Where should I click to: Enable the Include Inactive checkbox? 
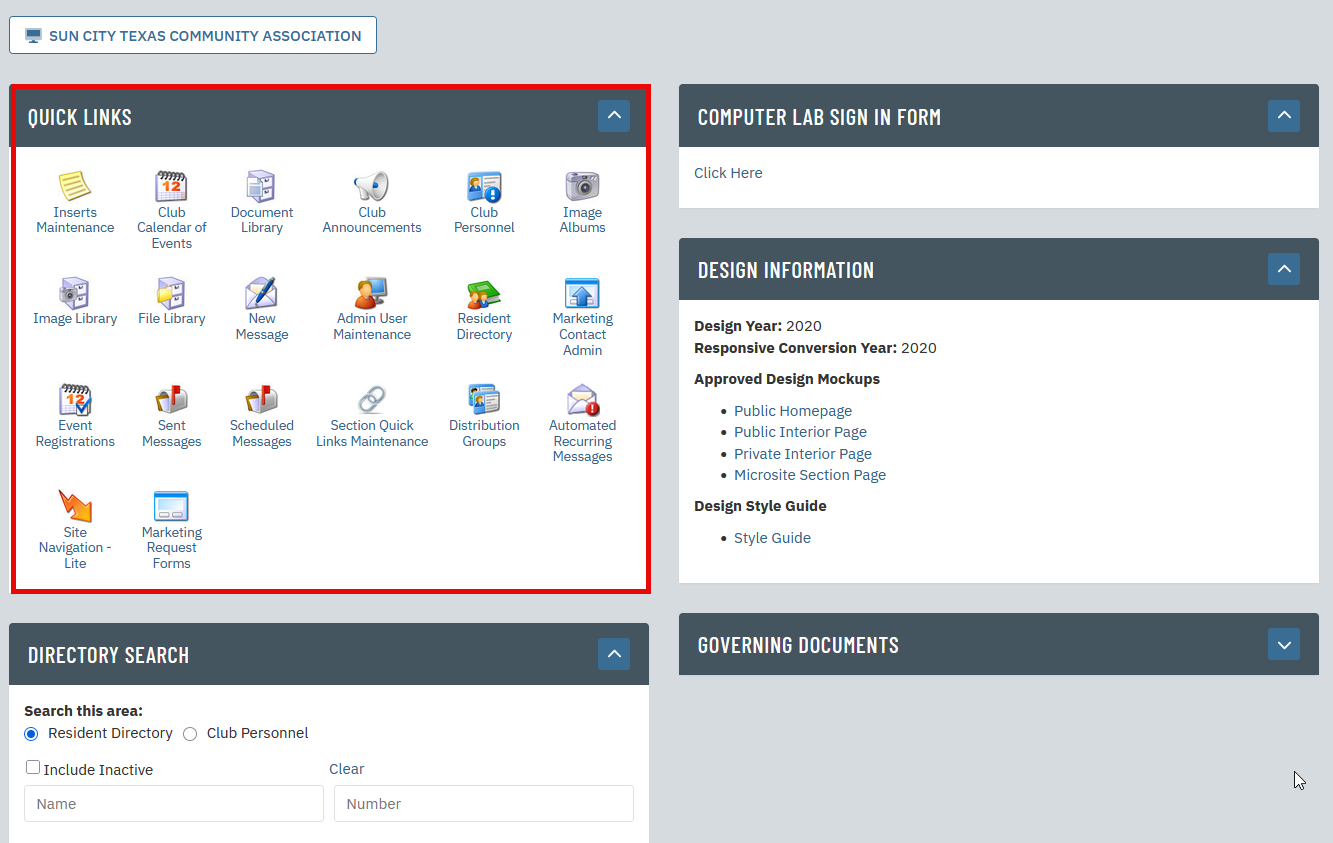click(32, 767)
